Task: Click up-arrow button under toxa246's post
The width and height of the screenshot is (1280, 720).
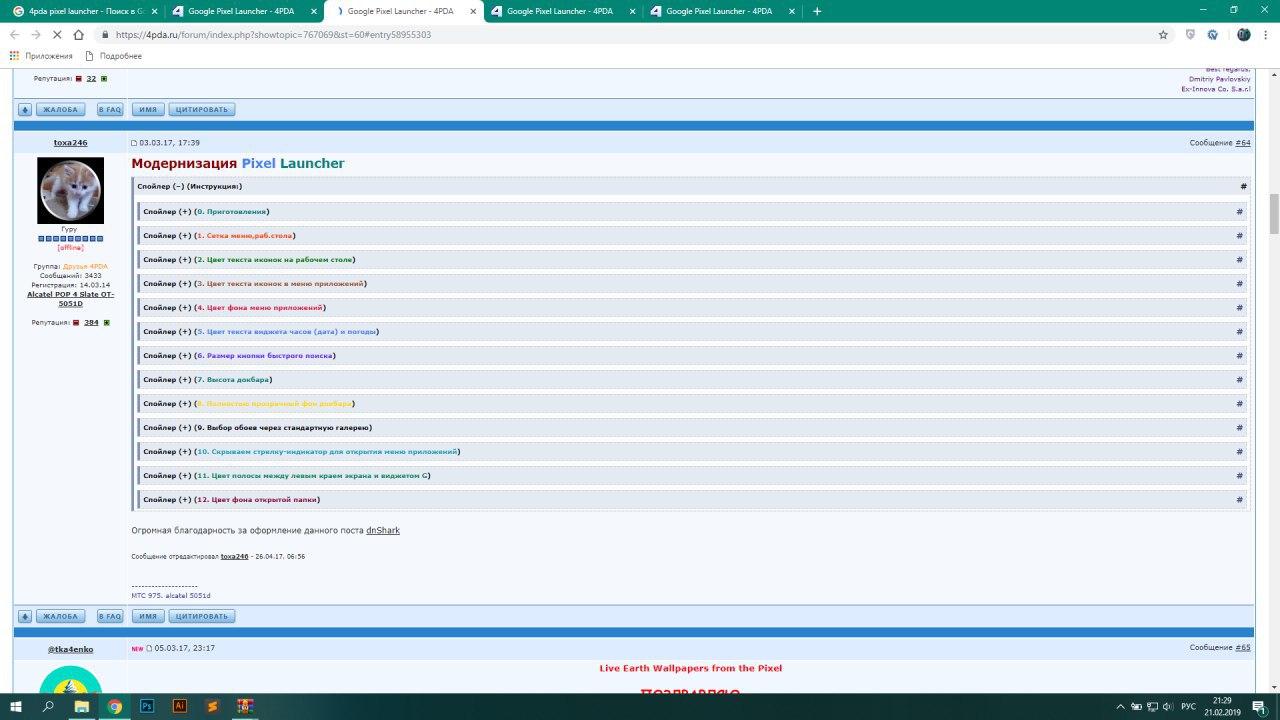Action: click(25, 617)
